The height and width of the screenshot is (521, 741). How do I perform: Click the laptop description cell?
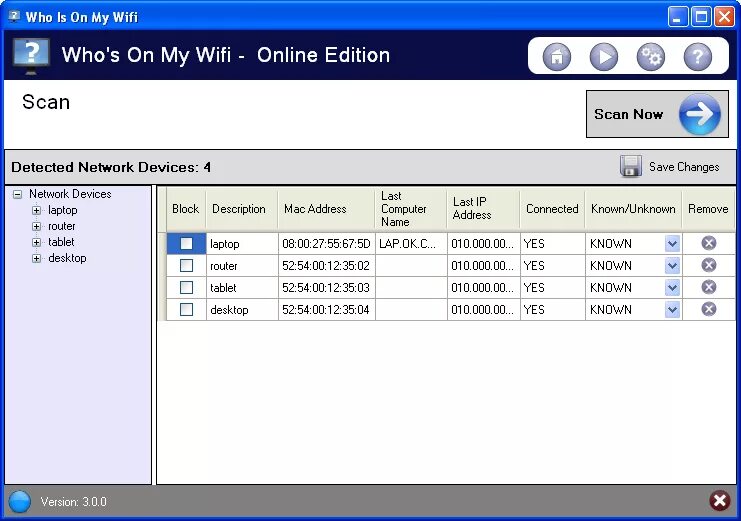(242, 243)
